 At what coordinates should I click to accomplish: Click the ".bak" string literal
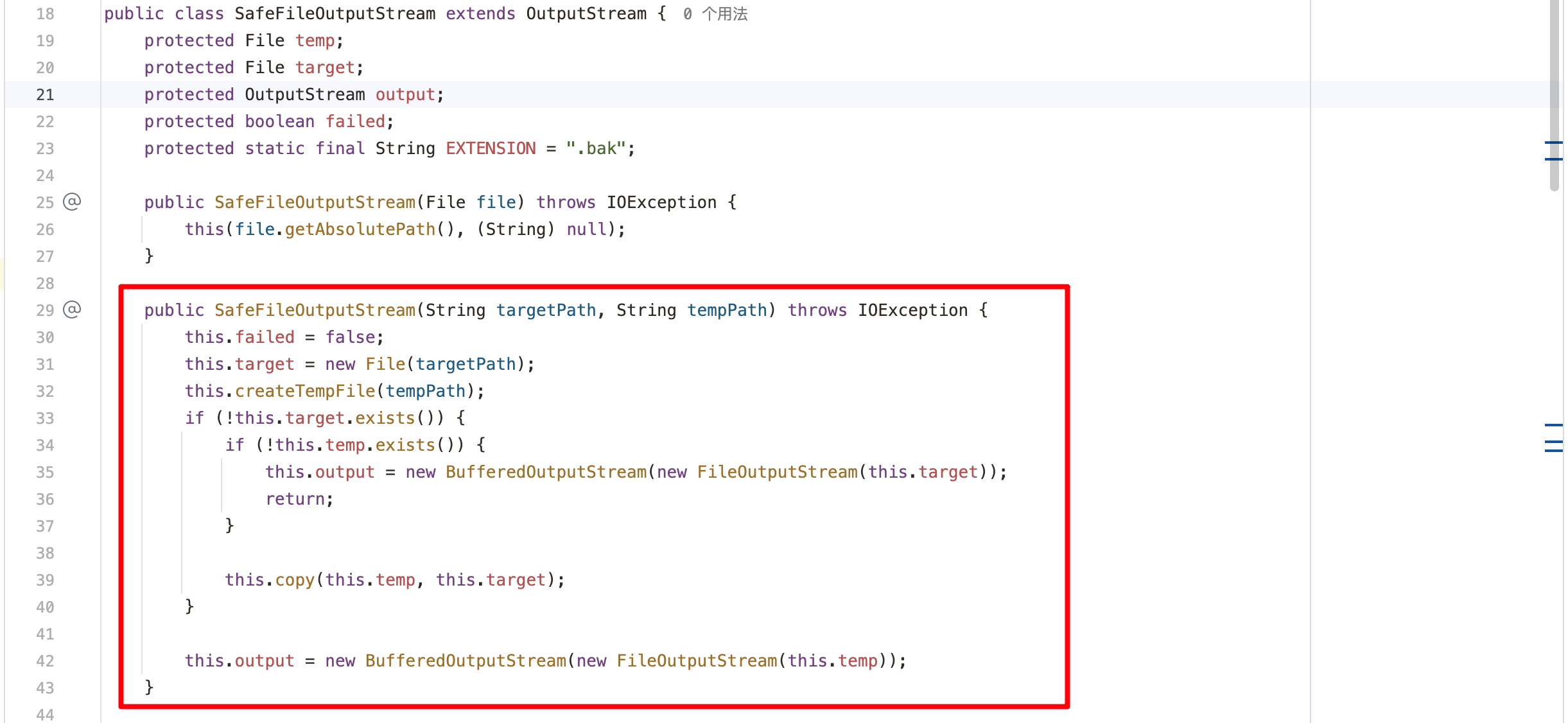(x=596, y=148)
